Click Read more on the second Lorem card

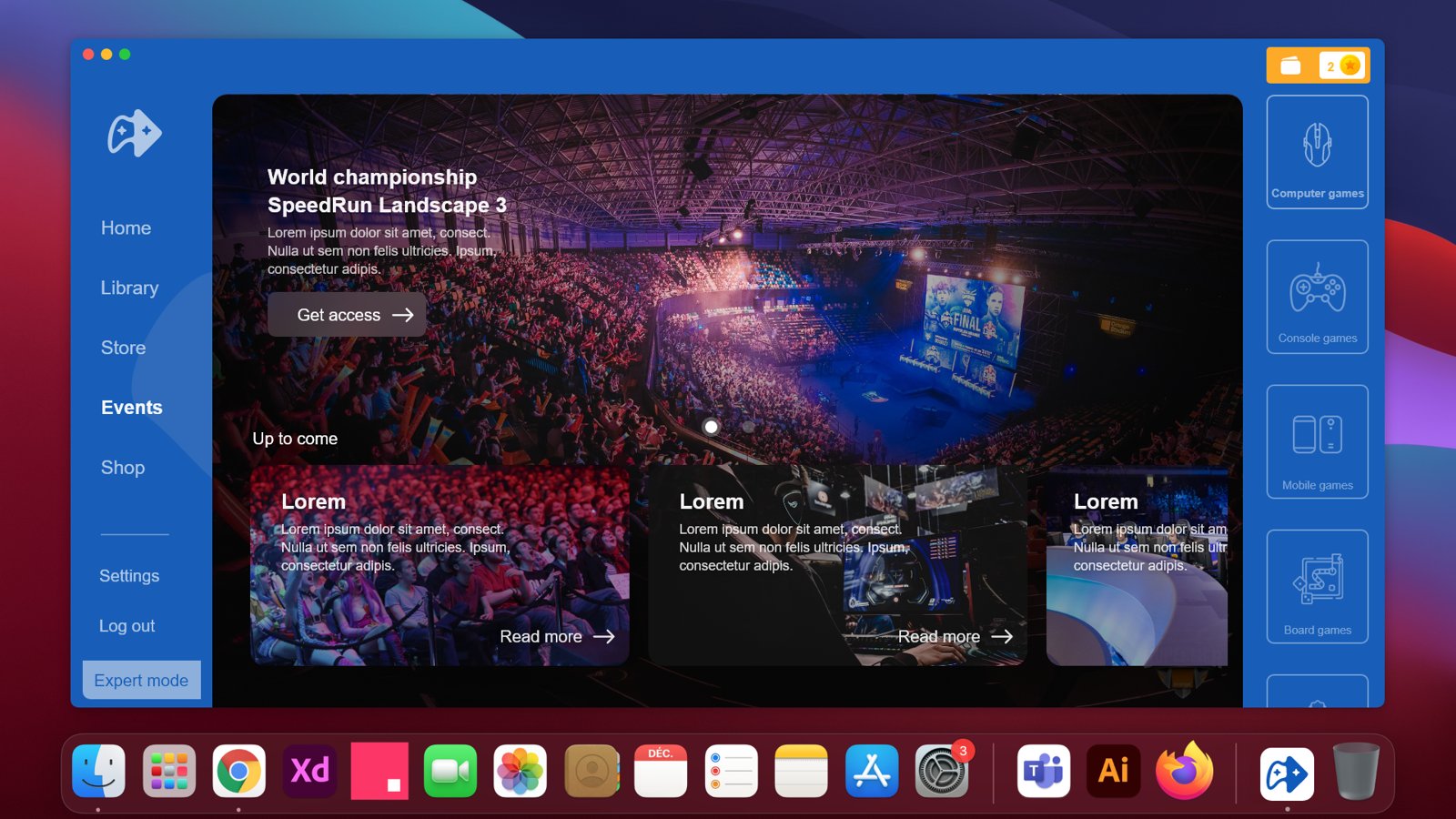pos(955,637)
